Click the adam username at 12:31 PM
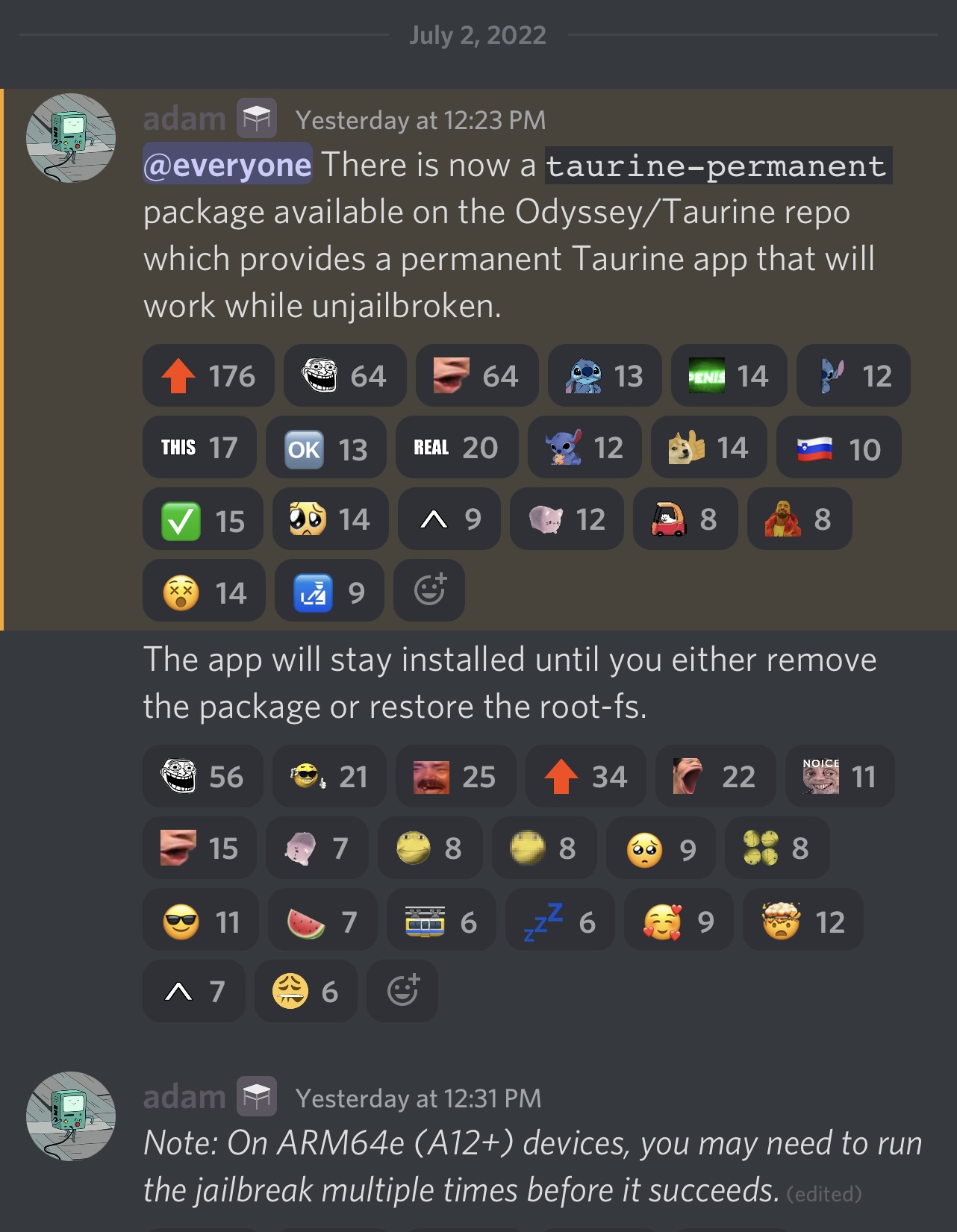The image size is (957, 1232). (x=184, y=1097)
